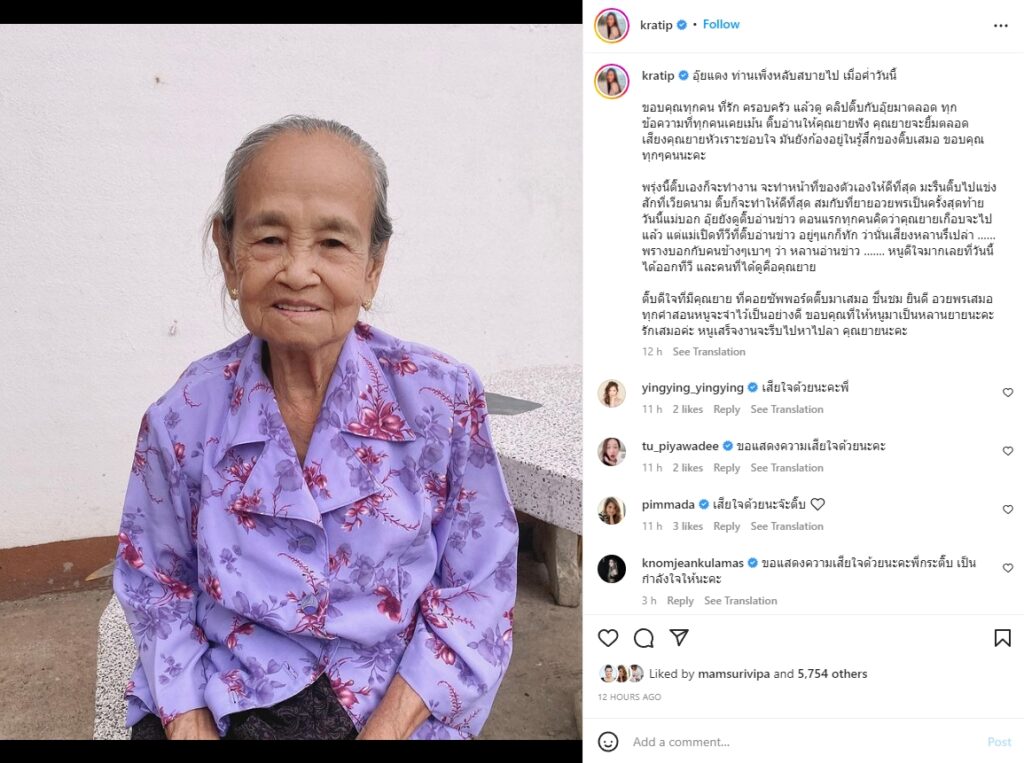Show translation of the kratip caption
1024x763 pixels.
709,351
